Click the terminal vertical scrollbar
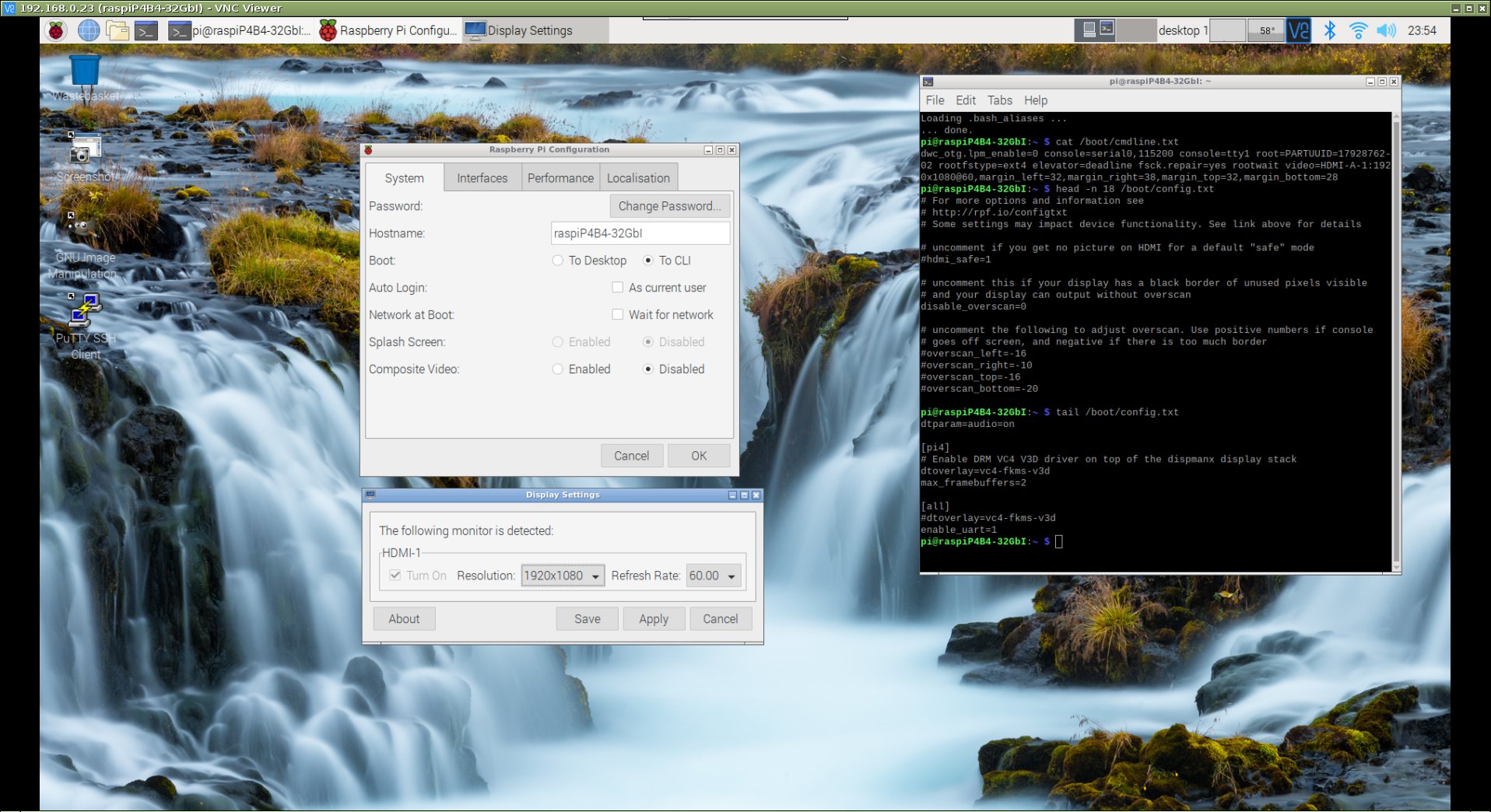Viewport: 1491px width, 812px height. [1396, 342]
